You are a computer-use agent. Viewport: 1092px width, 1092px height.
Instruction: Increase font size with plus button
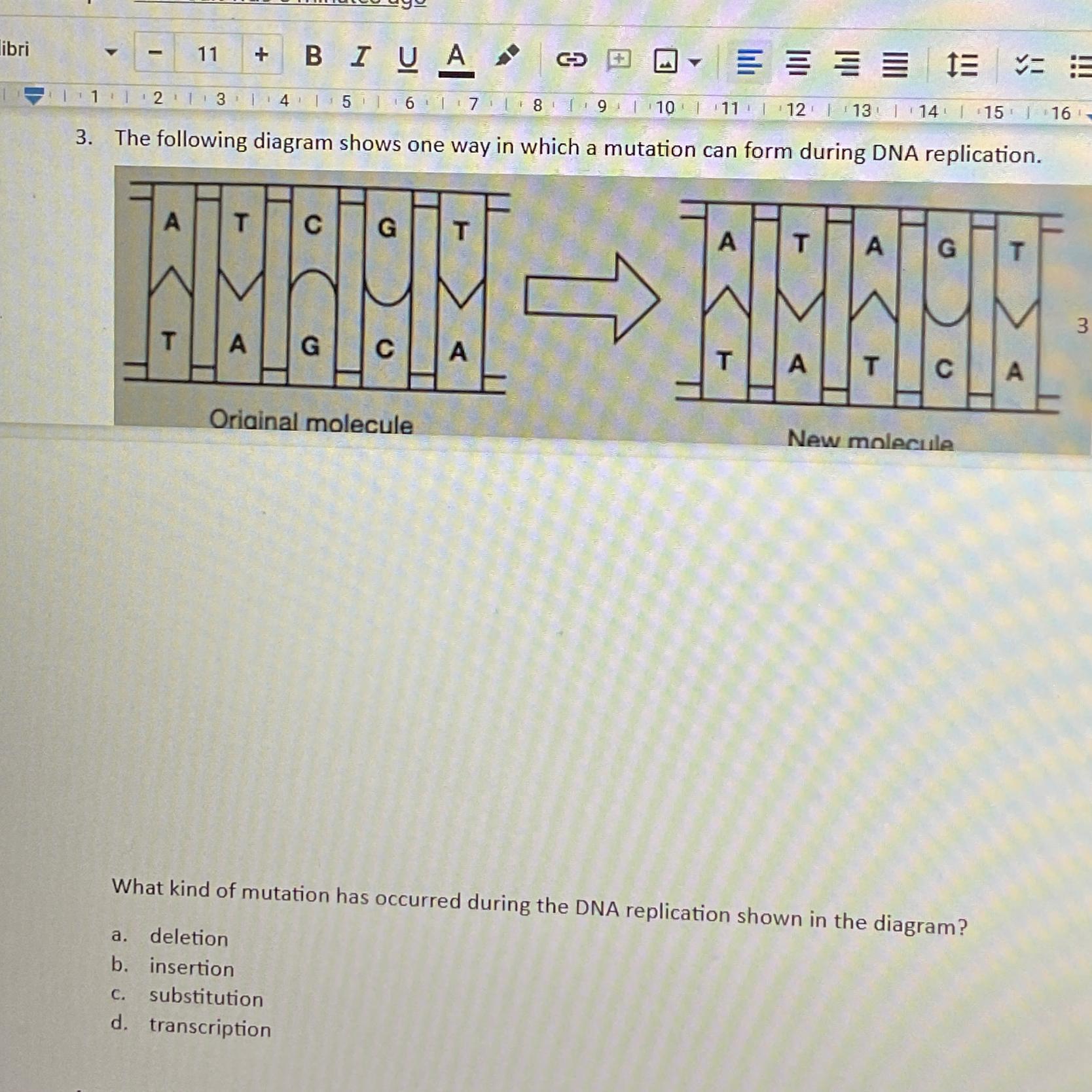pyautogui.click(x=261, y=54)
